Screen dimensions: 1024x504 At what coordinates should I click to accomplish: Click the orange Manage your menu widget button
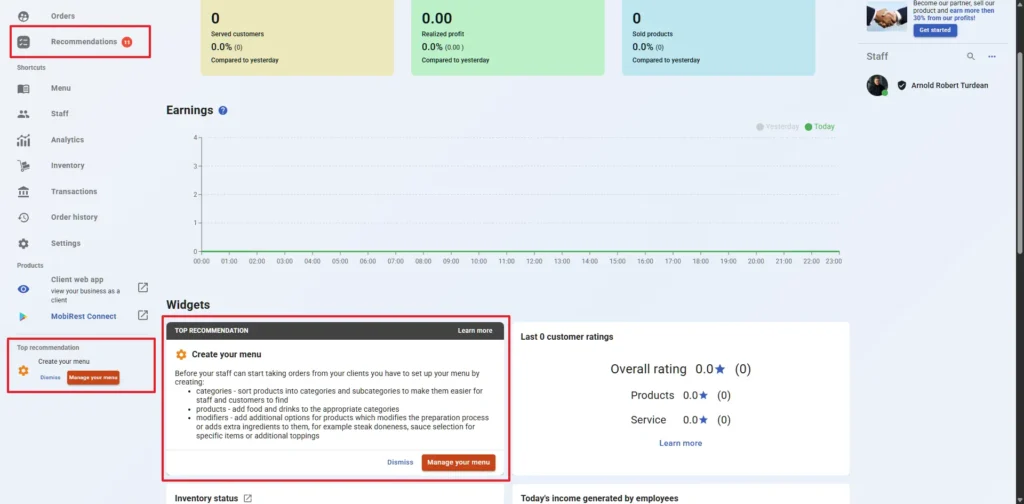(458, 462)
